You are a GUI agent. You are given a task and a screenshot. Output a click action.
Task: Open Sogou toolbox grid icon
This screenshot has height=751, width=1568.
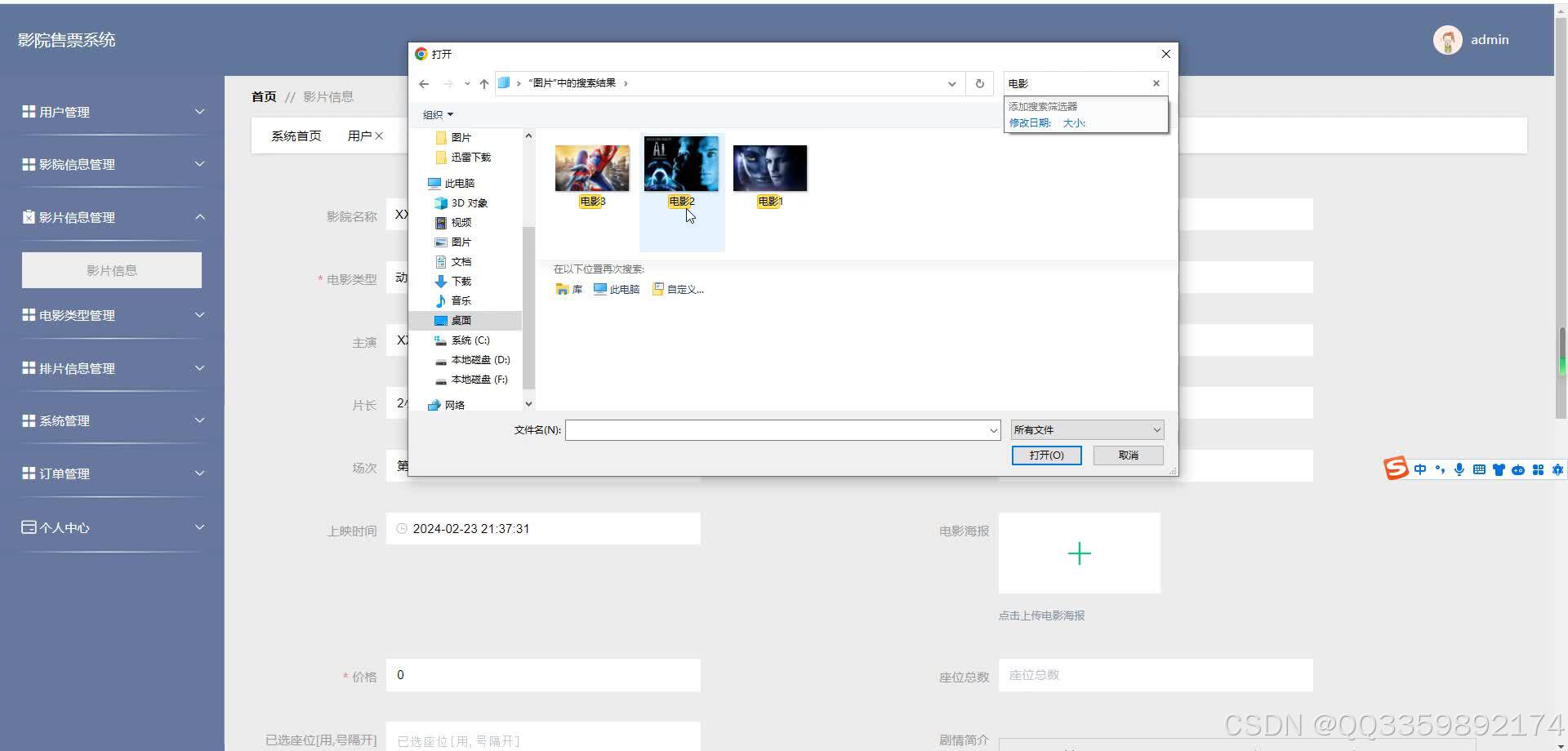pyautogui.click(x=1538, y=469)
